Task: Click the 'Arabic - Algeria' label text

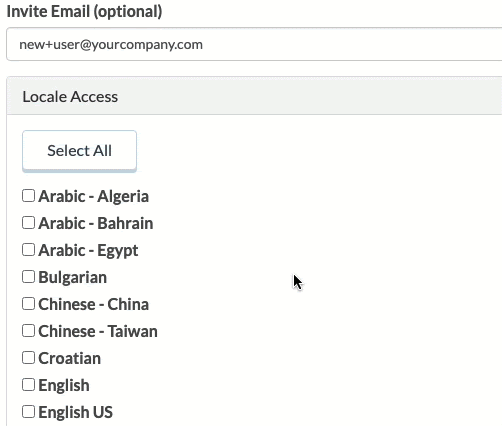Action: coord(94,196)
